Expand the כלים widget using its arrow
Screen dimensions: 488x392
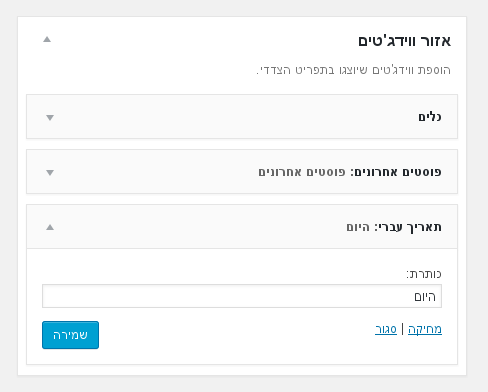coord(50,117)
